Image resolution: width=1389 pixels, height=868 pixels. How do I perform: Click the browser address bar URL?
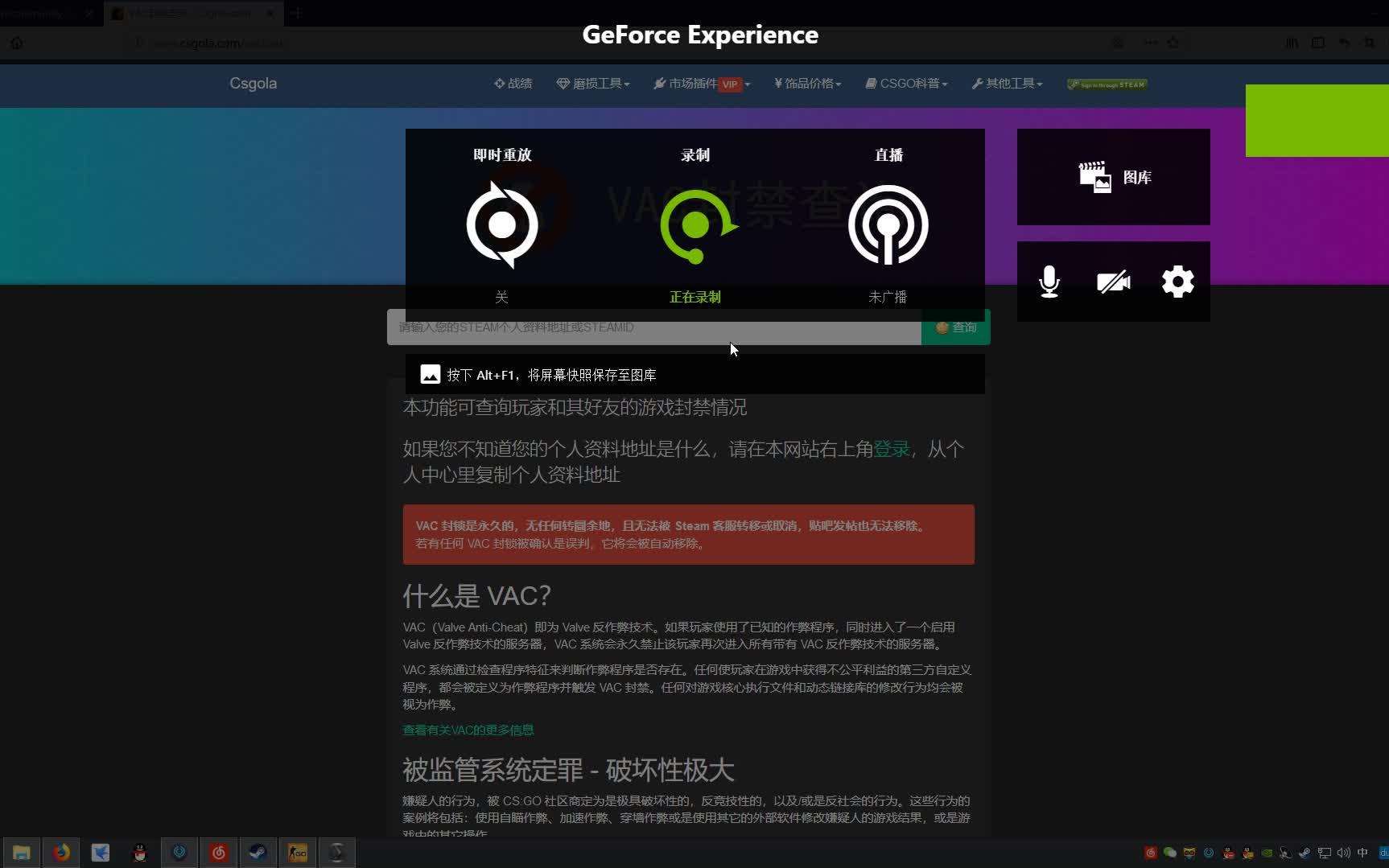coord(218,43)
